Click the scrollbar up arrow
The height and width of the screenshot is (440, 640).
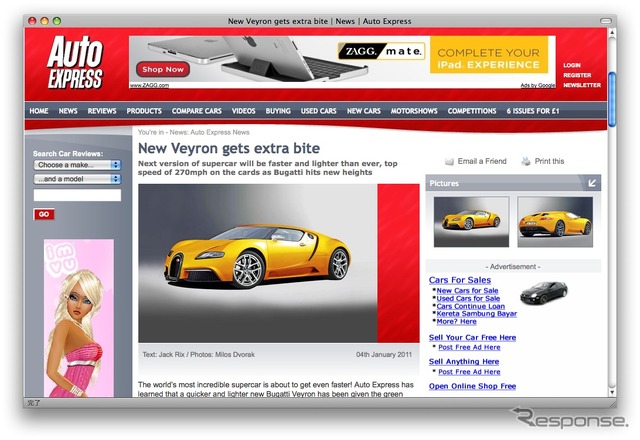click(612, 32)
